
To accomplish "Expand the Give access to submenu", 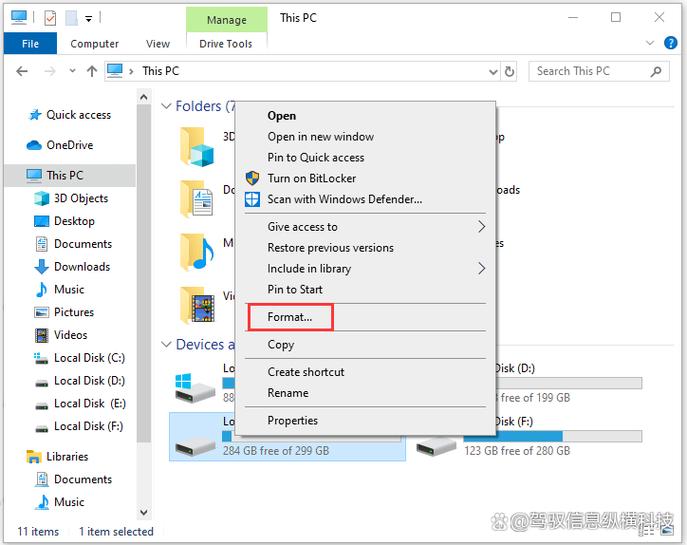I will click(365, 227).
